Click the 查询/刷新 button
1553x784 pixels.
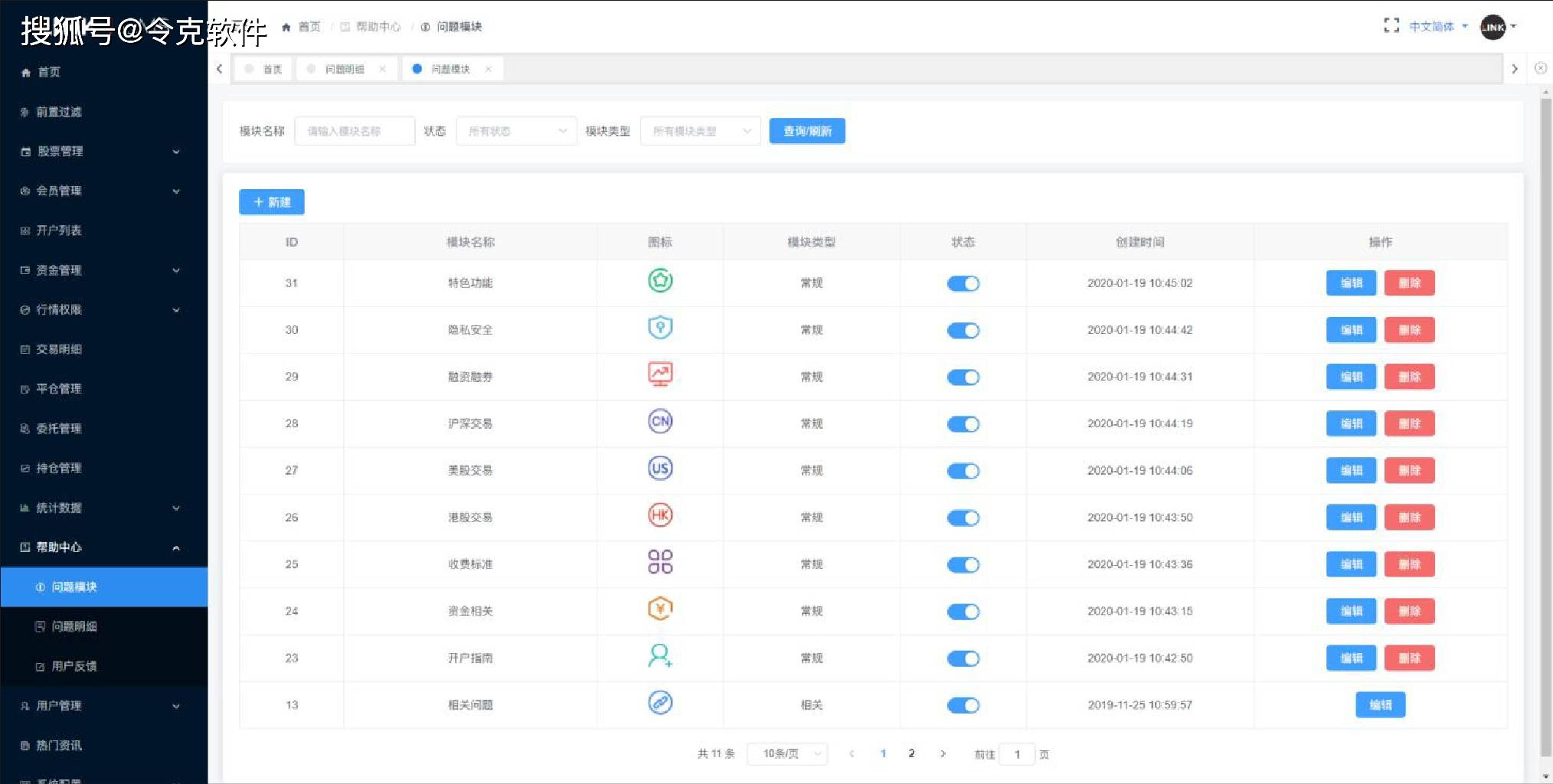tap(807, 131)
